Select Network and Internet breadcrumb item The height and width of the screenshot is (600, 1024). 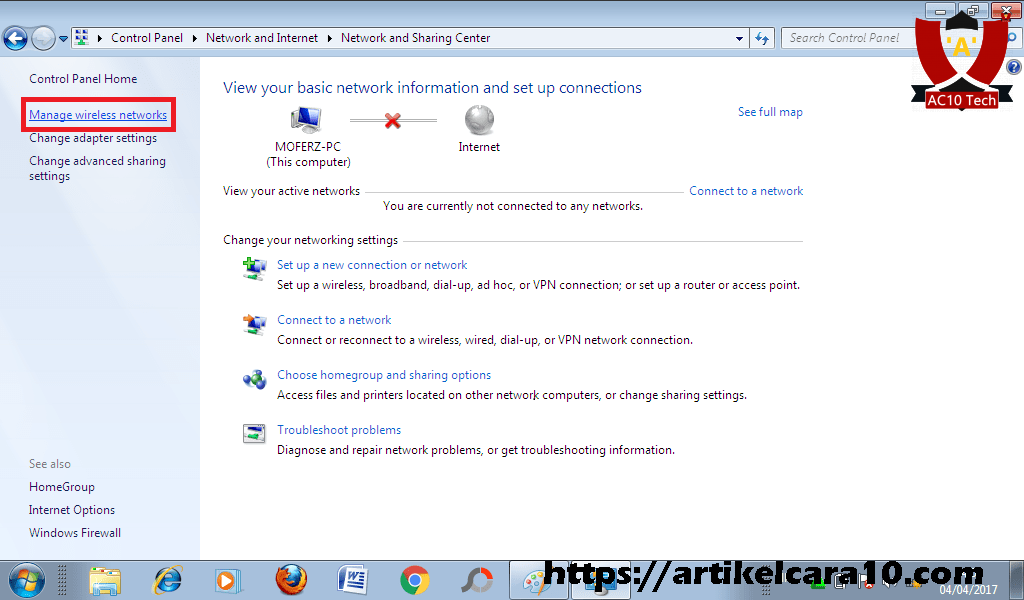point(261,38)
